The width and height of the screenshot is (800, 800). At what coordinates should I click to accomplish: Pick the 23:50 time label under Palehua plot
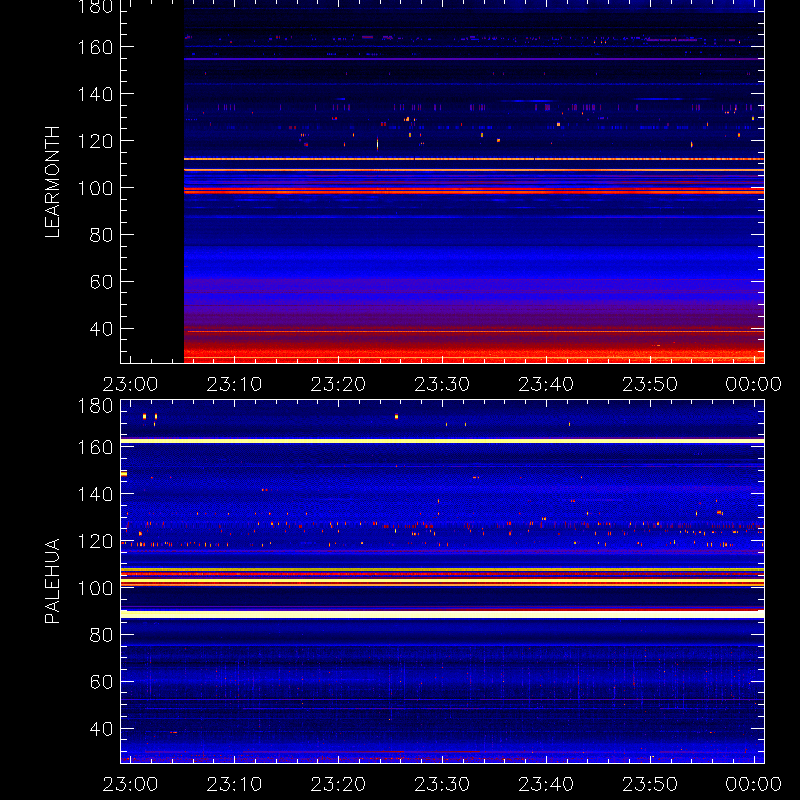point(650,784)
